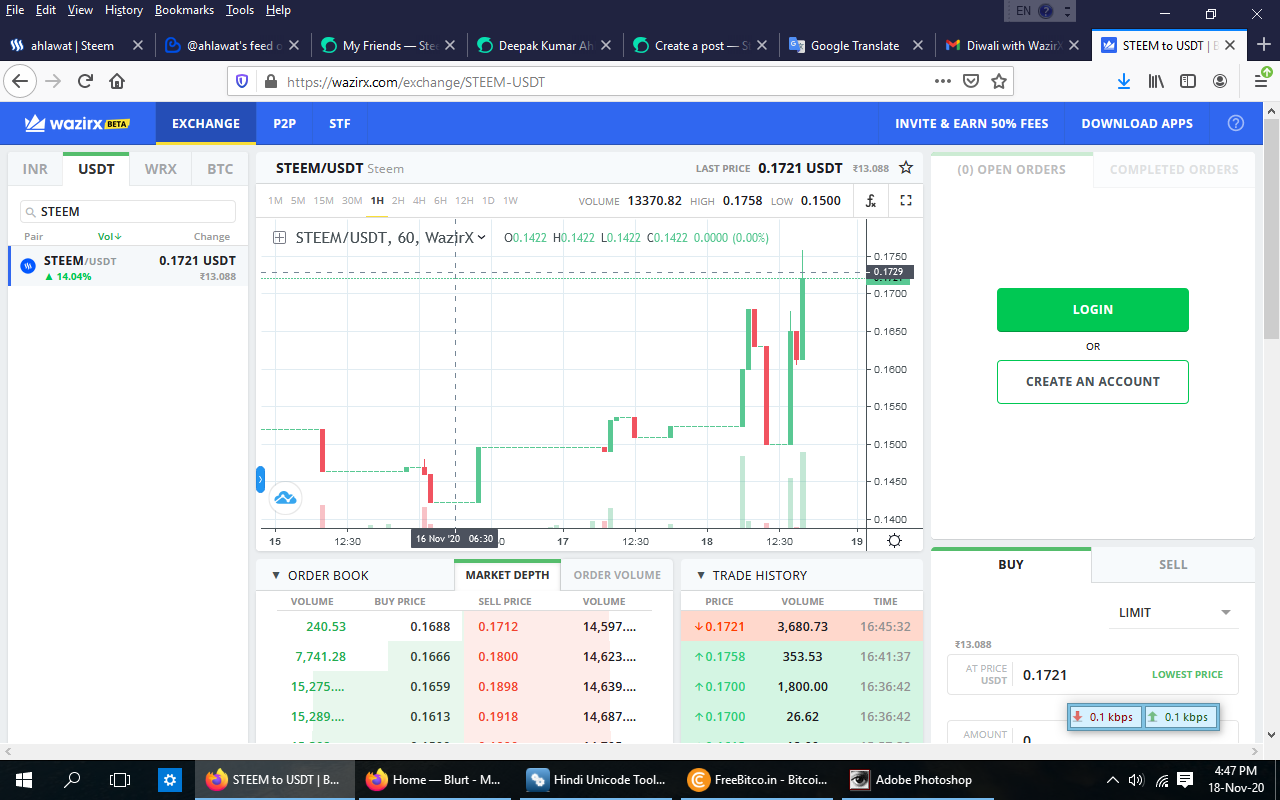Click the green LOGIN button

tap(1093, 310)
